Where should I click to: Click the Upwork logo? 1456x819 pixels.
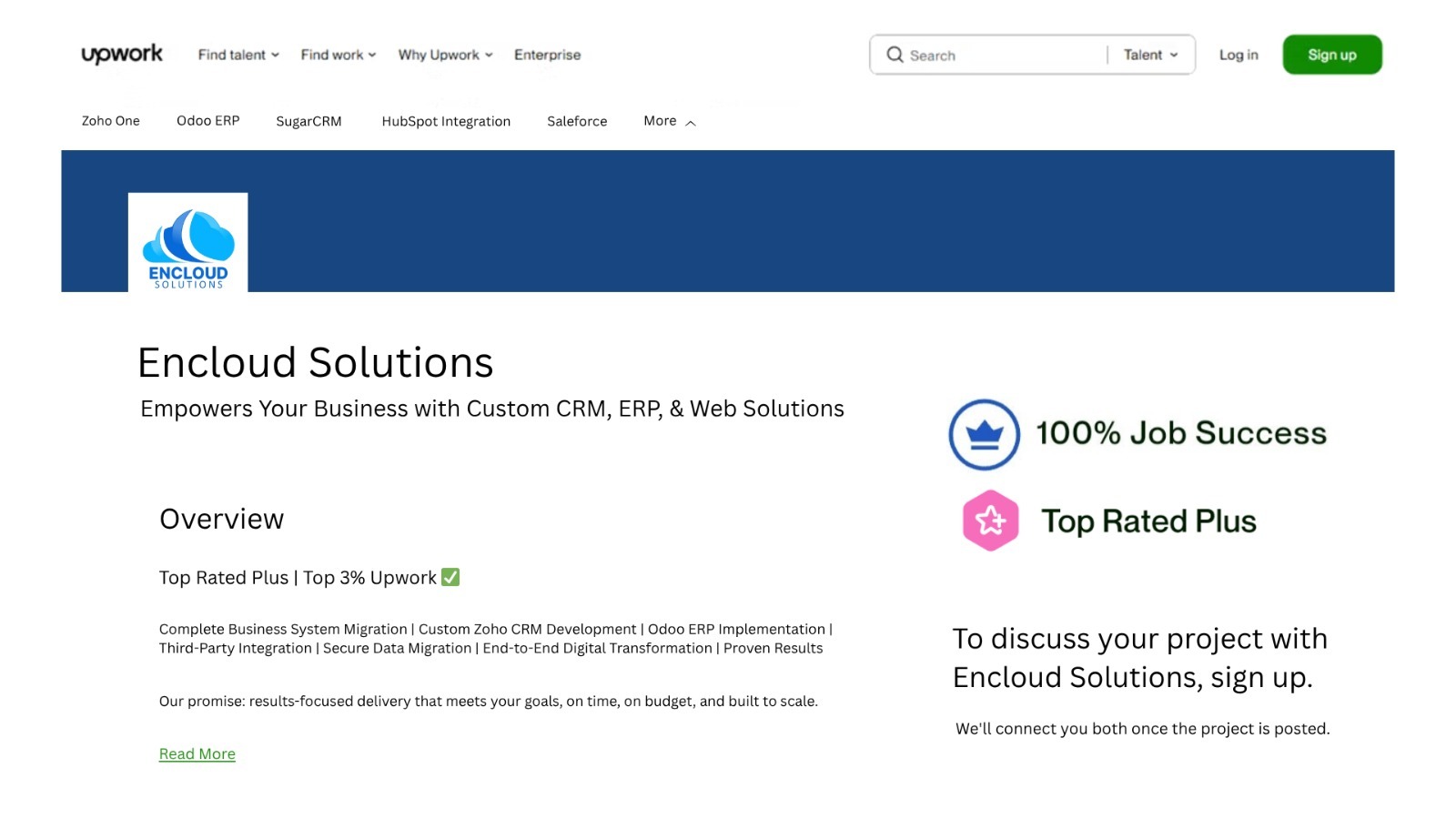pyautogui.click(x=122, y=55)
